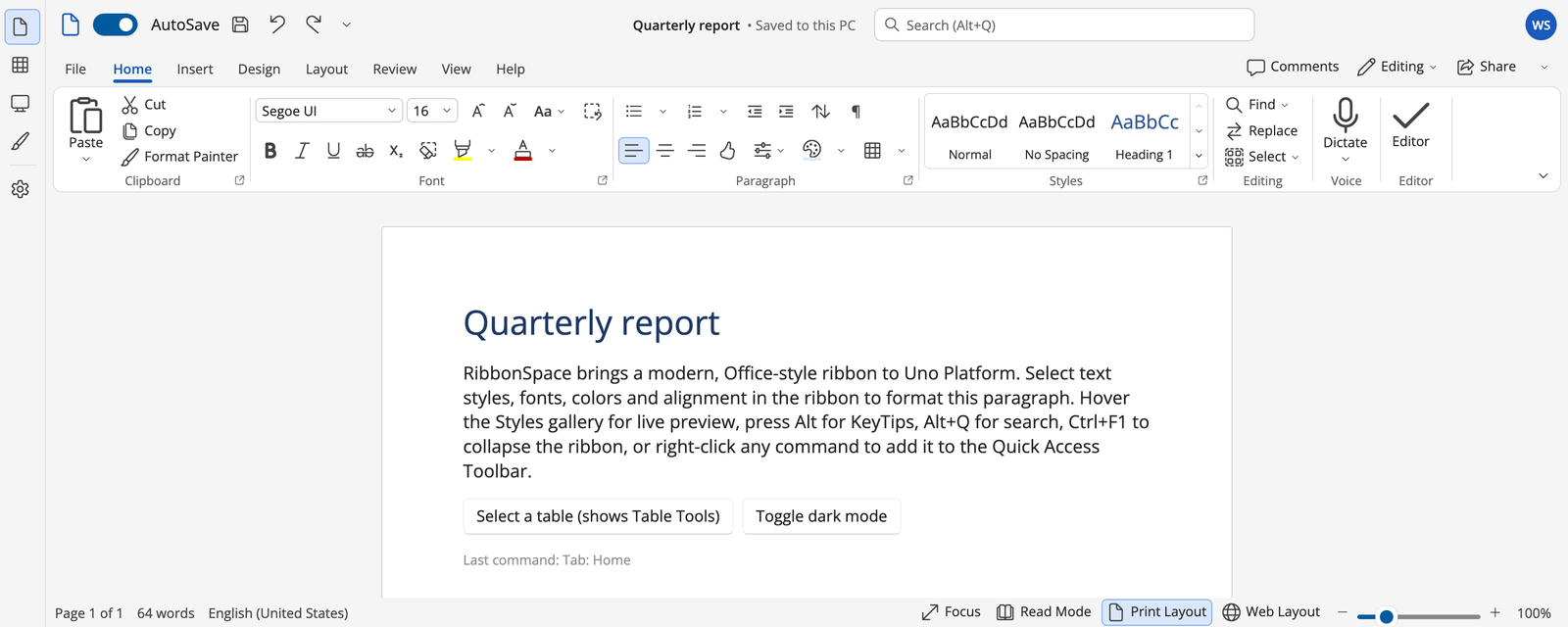
Task: Expand the font color dropdown arrow
Action: [552, 150]
